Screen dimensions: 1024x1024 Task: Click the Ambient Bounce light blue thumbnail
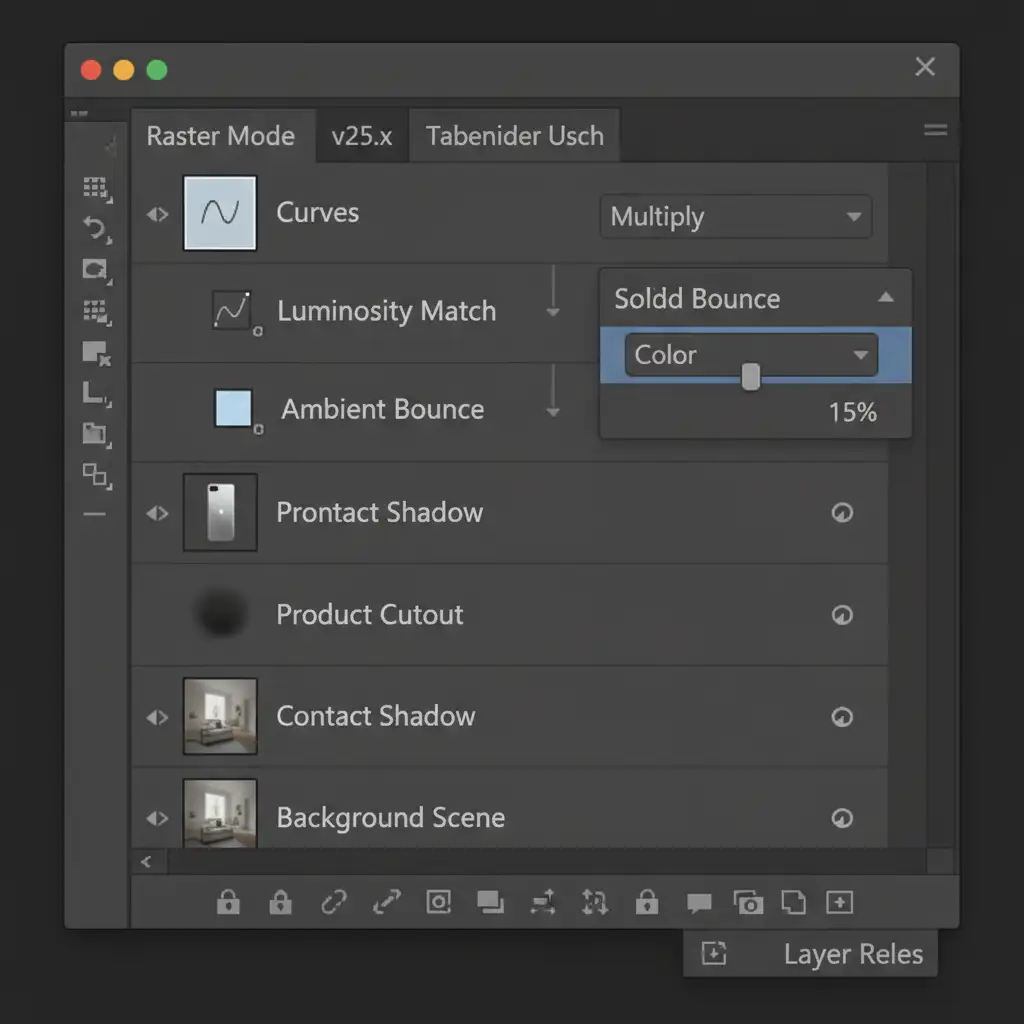[x=233, y=409]
